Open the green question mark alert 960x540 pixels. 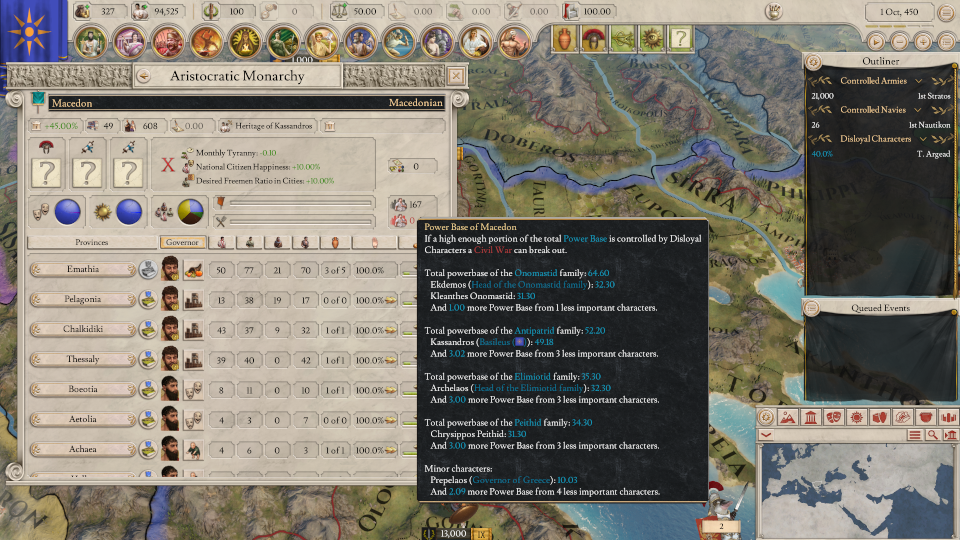click(680, 39)
